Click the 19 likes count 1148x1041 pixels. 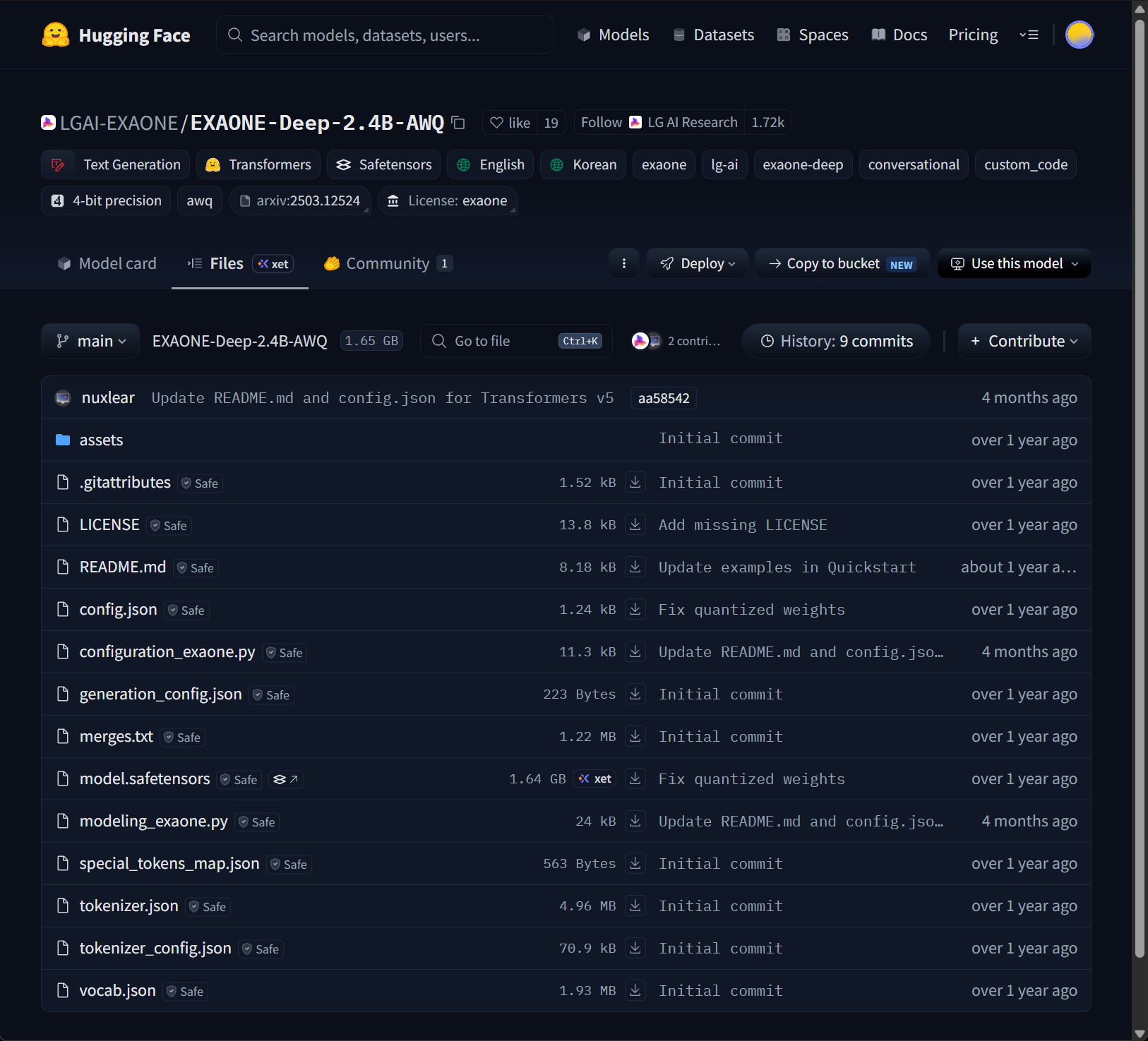tap(551, 123)
